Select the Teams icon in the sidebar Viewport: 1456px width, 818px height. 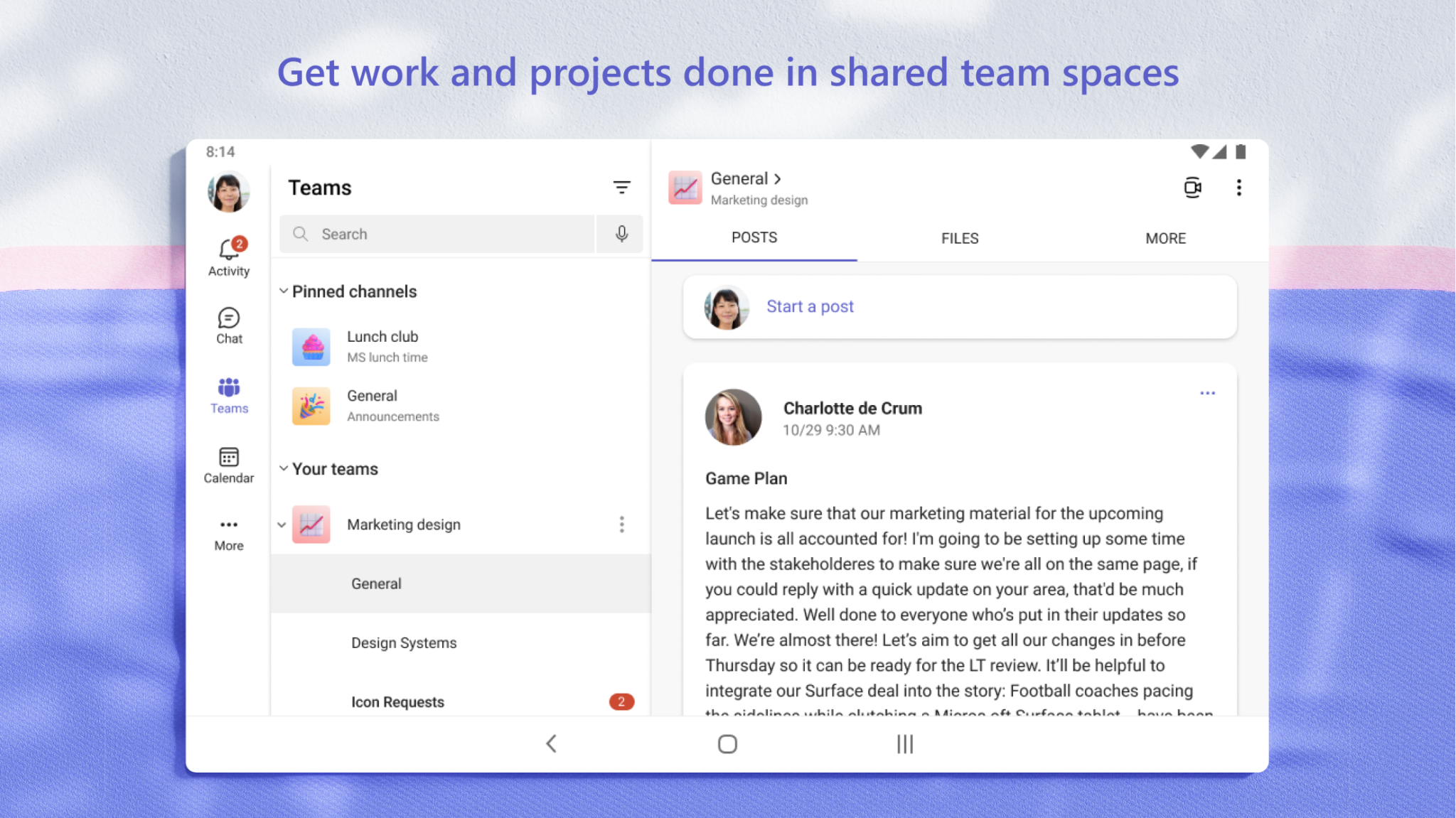tap(228, 391)
